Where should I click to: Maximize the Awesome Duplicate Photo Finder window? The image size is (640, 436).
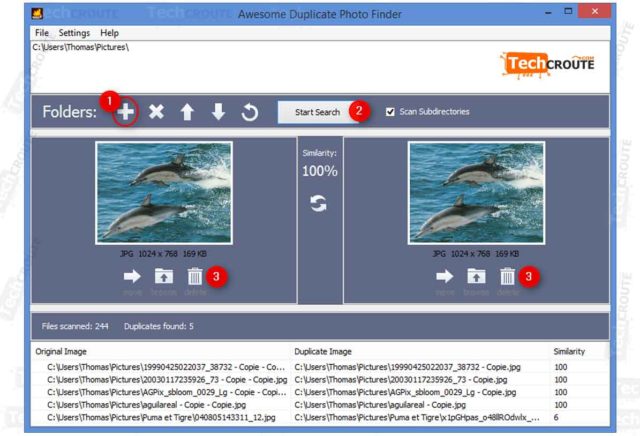(x=568, y=11)
